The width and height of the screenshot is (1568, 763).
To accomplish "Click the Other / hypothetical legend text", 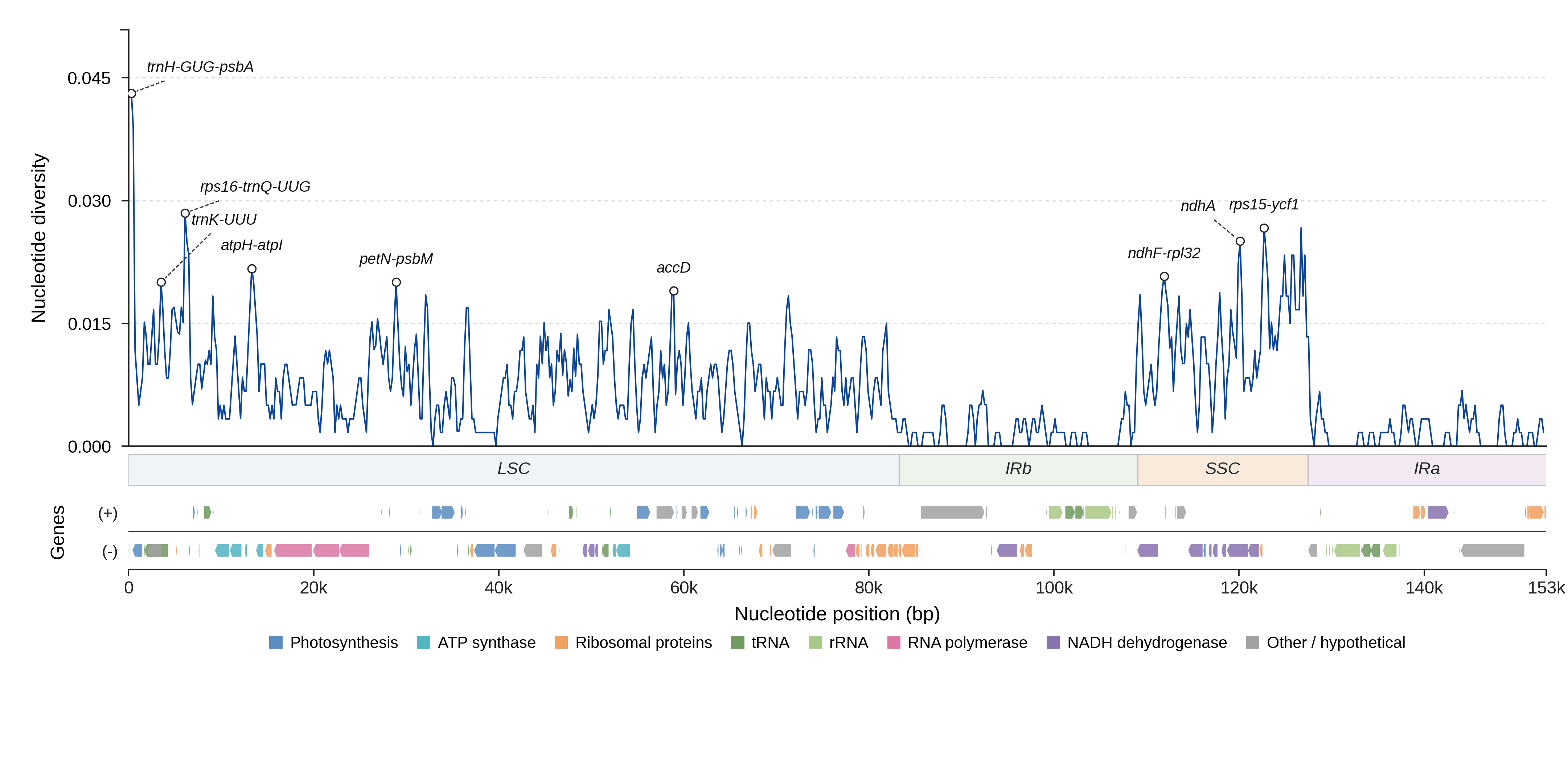I will point(1336,642).
